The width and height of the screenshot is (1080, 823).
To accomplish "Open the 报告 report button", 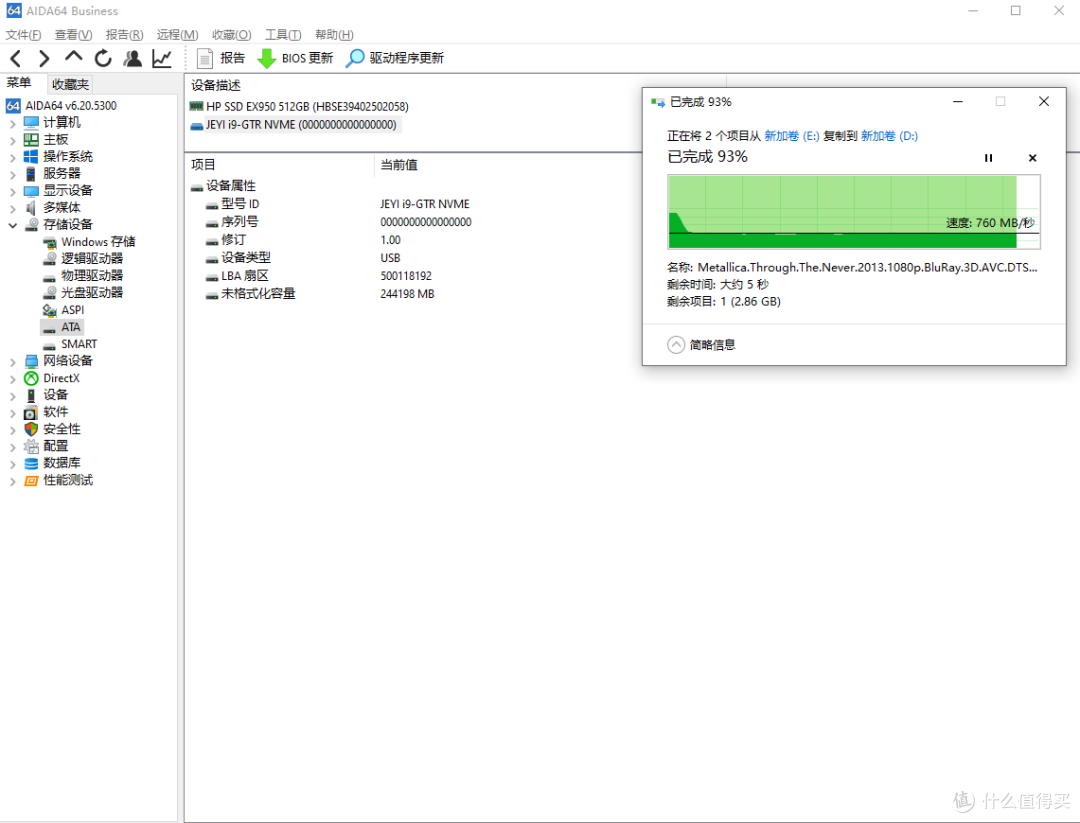I will click(220, 59).
